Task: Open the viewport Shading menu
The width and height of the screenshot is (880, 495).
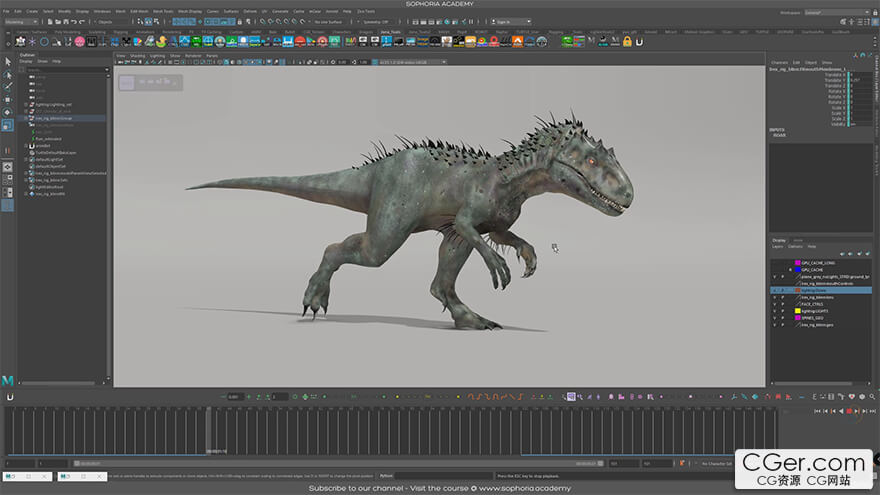Action: pos(138,56)
